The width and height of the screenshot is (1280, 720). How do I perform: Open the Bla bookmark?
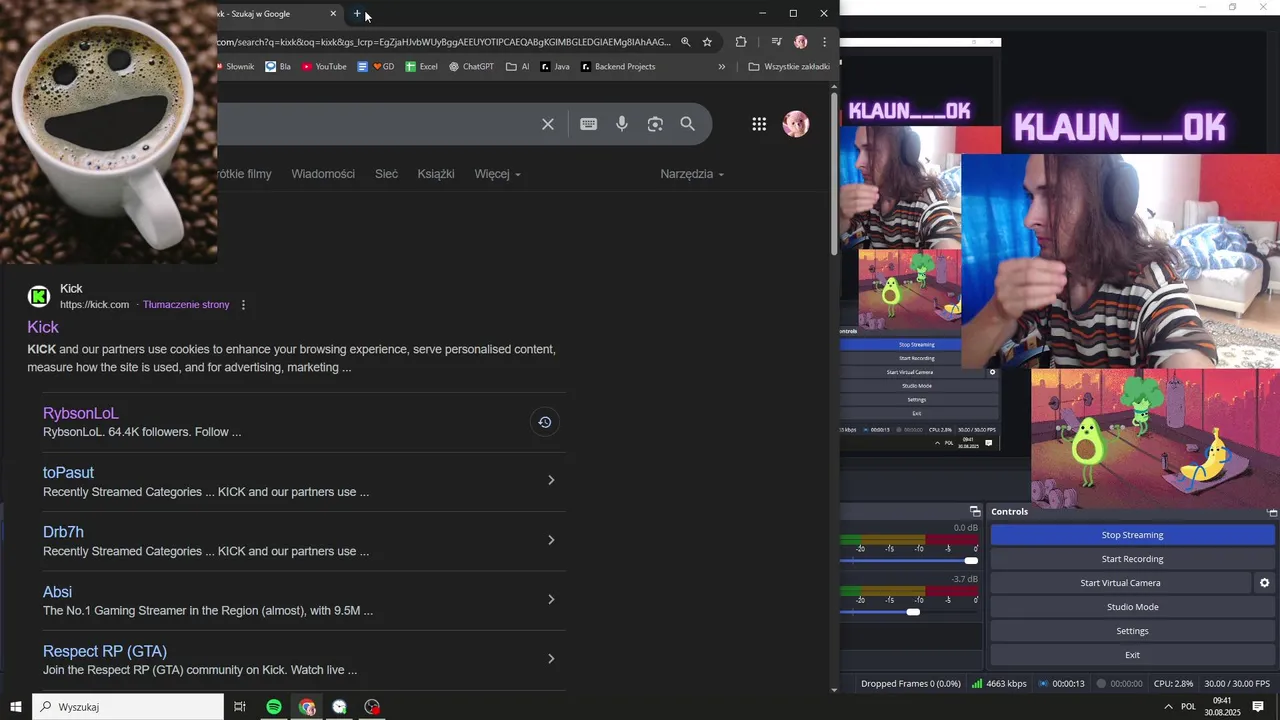click(x=278, y=67)
